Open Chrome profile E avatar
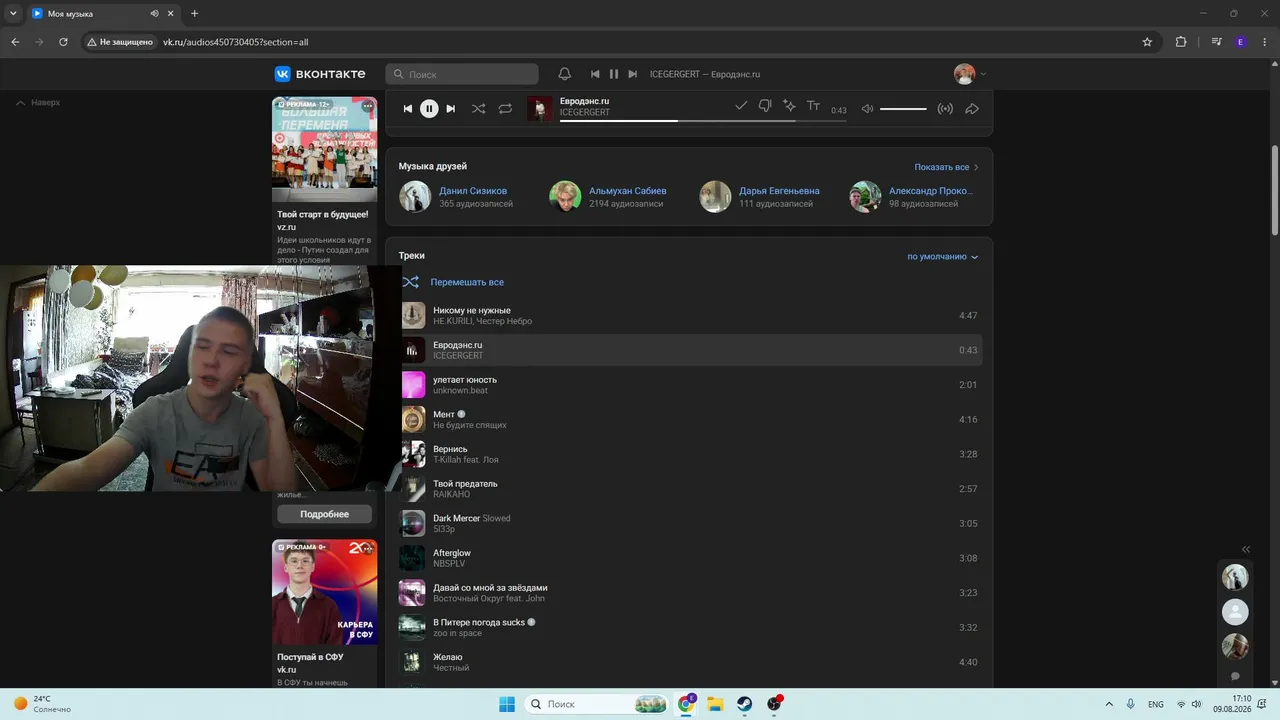The image size is (1280, 720). click(x=1241, y=42)
